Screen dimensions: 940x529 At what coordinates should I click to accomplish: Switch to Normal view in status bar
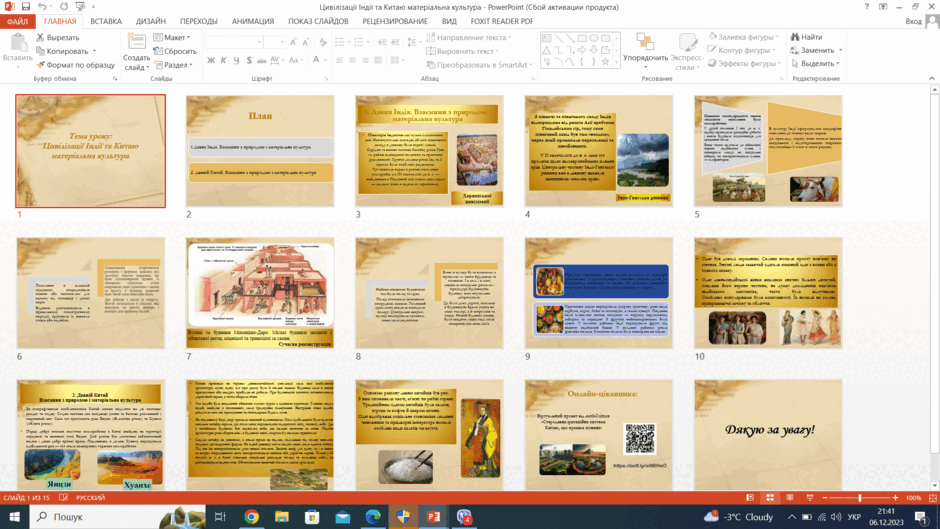[x=750, y=498]
